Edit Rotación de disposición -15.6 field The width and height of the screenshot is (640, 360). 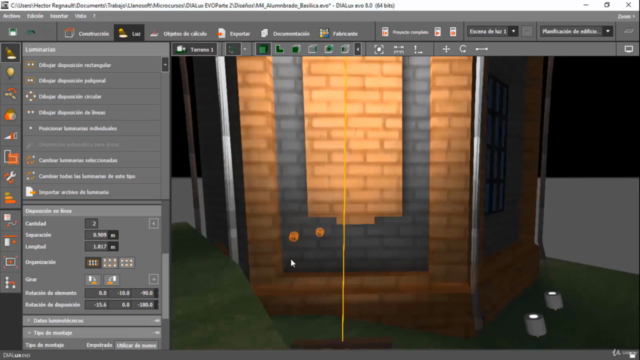[x=97, y=305]
